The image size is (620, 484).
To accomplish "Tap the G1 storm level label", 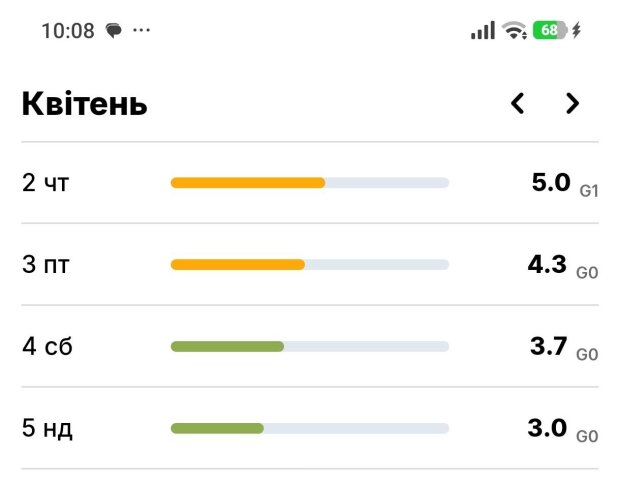I will [588, 189].
